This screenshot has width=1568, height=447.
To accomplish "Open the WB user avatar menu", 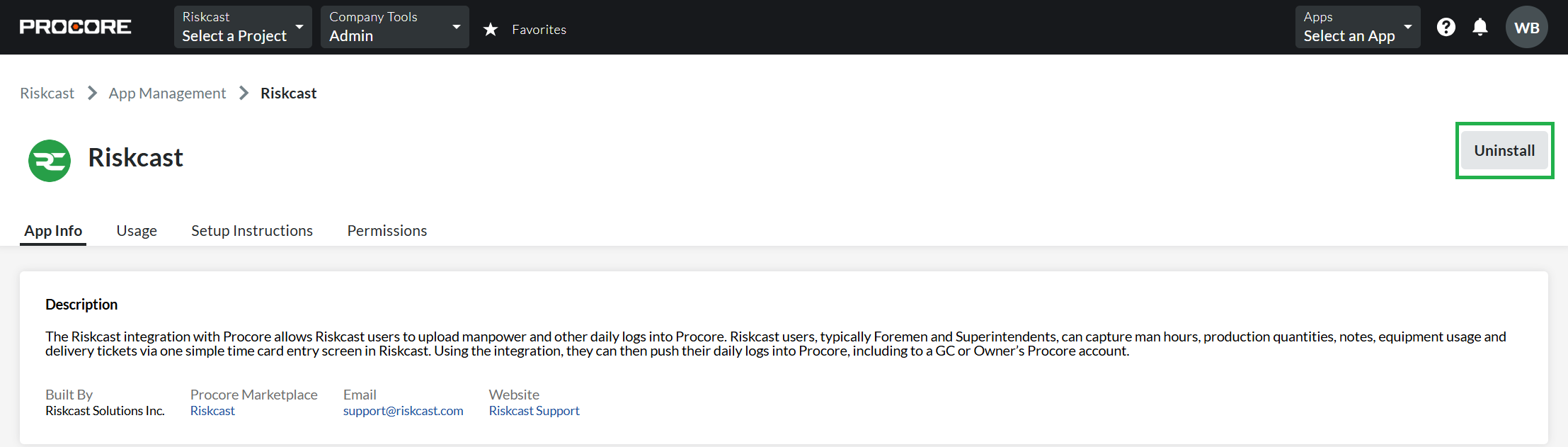I will tap(1526, 28).
